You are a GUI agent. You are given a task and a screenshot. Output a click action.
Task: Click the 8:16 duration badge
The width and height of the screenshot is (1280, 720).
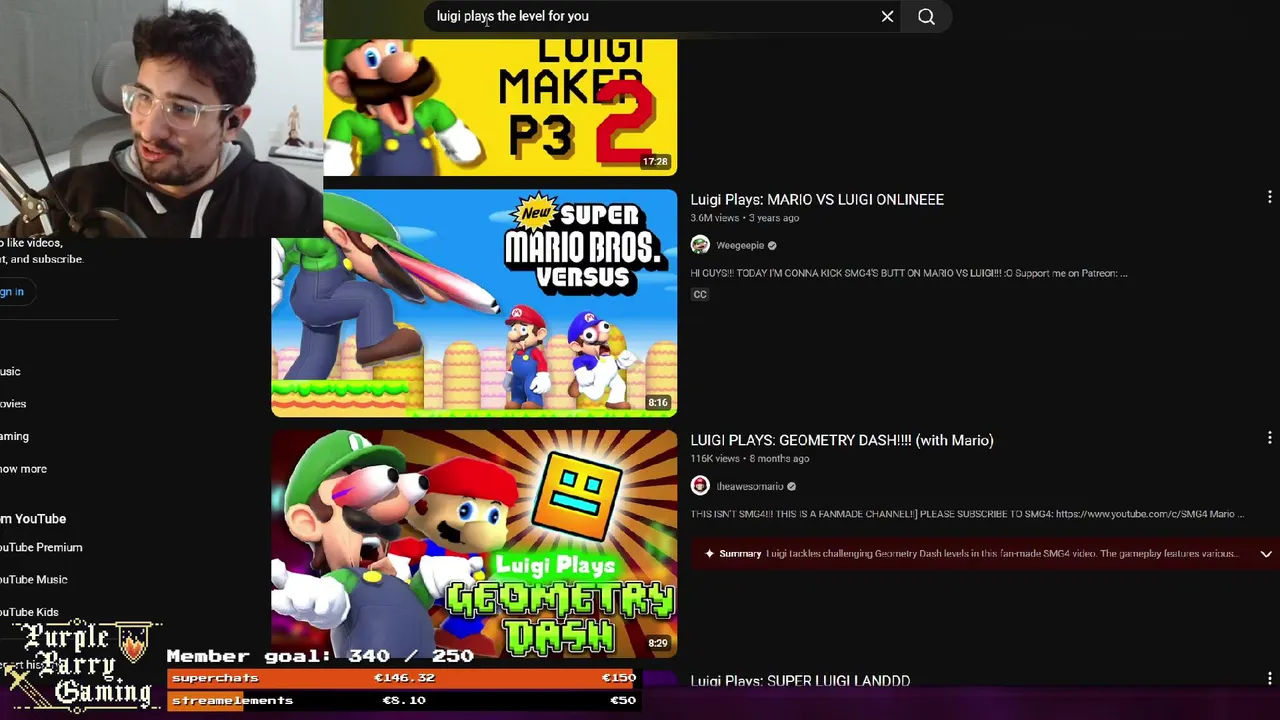click(x=657, y=403)
